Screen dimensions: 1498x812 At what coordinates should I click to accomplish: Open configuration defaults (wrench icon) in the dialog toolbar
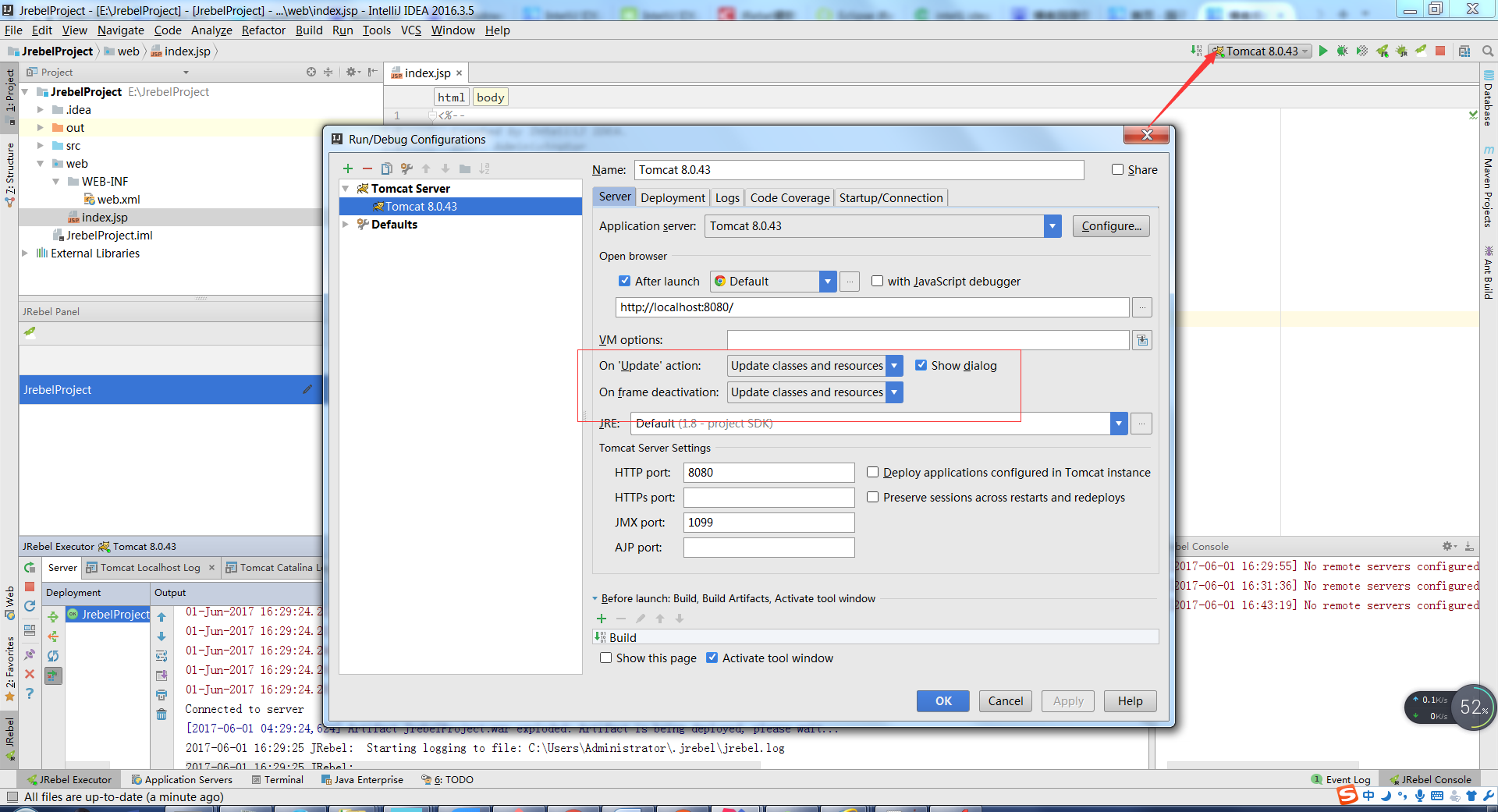click(406, 168)
